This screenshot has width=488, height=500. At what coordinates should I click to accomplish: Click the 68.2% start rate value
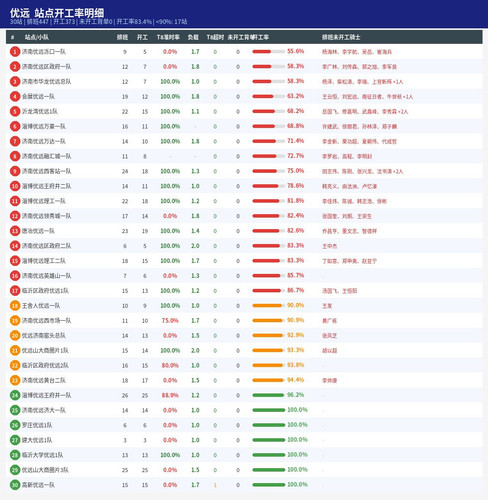click(296, 111)
